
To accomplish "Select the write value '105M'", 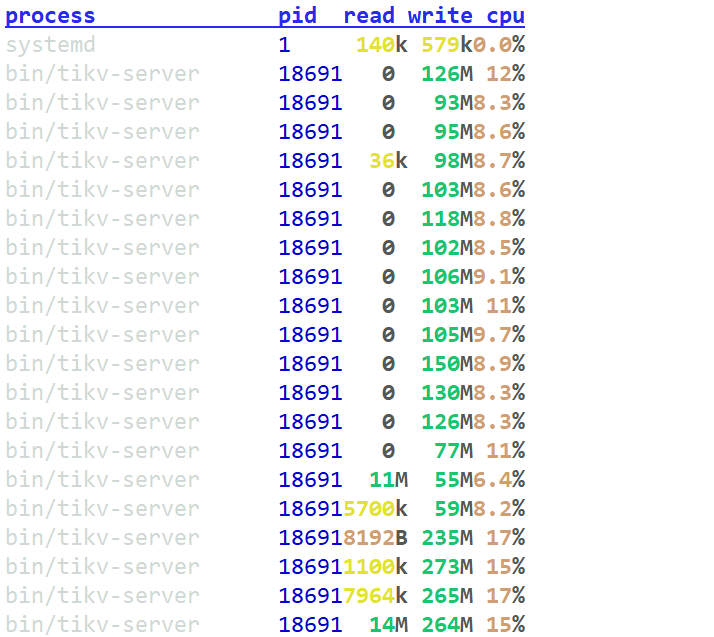I will click(447, 335).
